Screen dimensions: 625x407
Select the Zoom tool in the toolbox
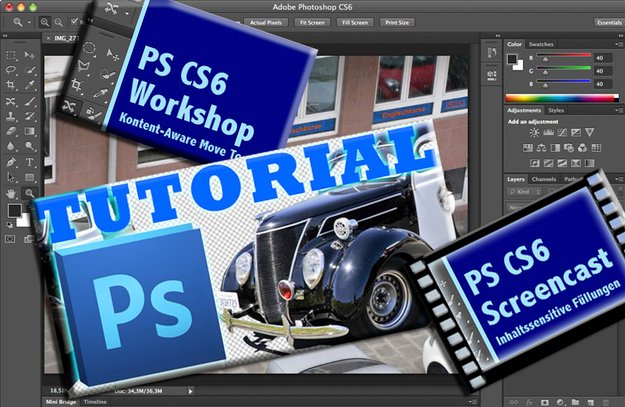tap(29, 193)
